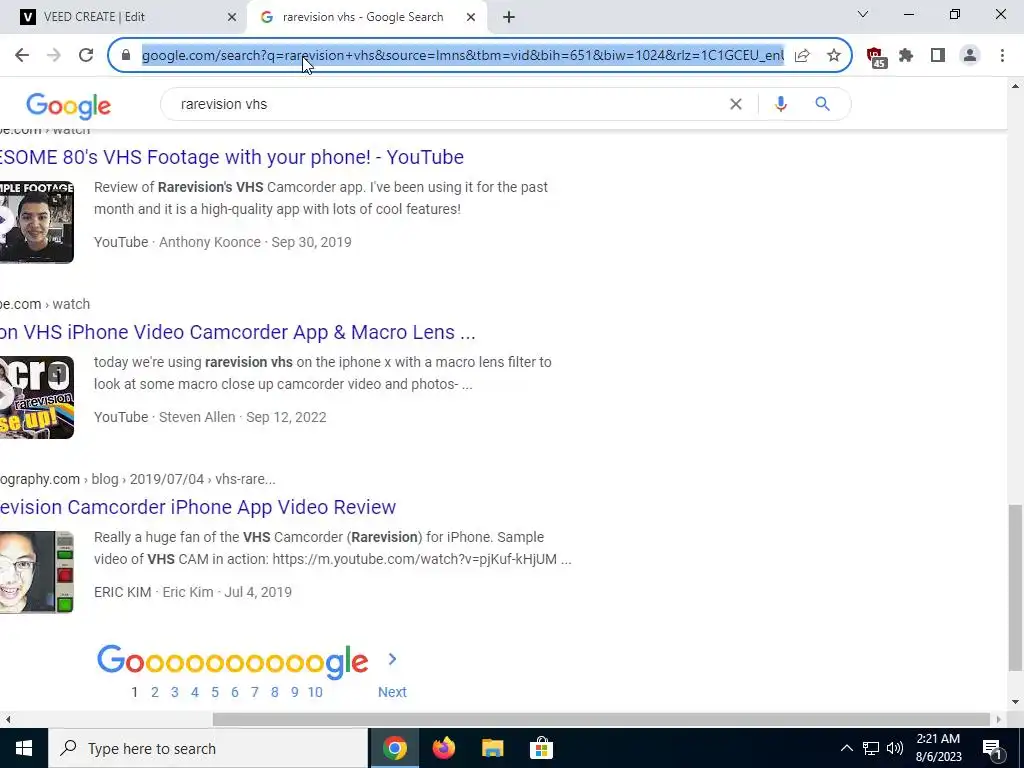Open the network status tray icon

coord(871,748)
